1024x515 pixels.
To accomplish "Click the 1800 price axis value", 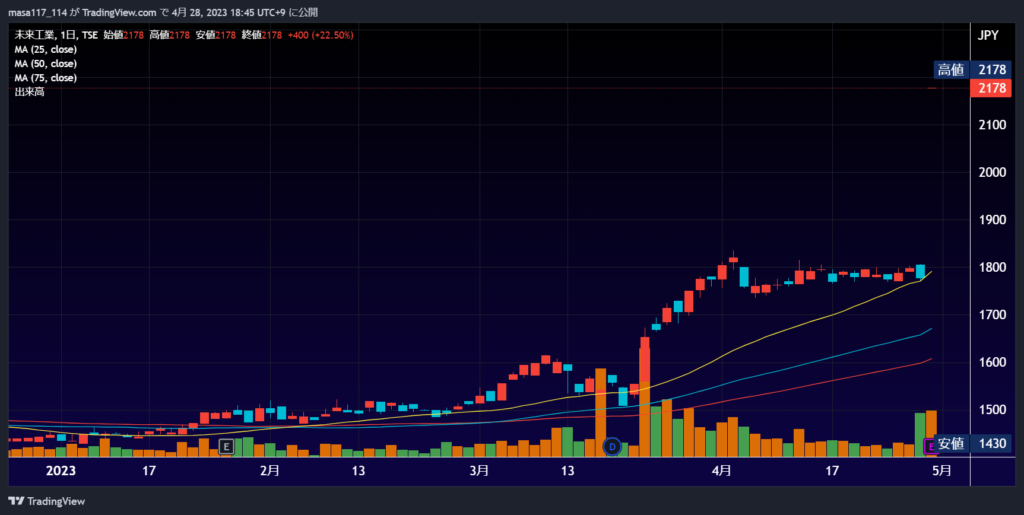I will pyautogui.click(x=991, y=268).
